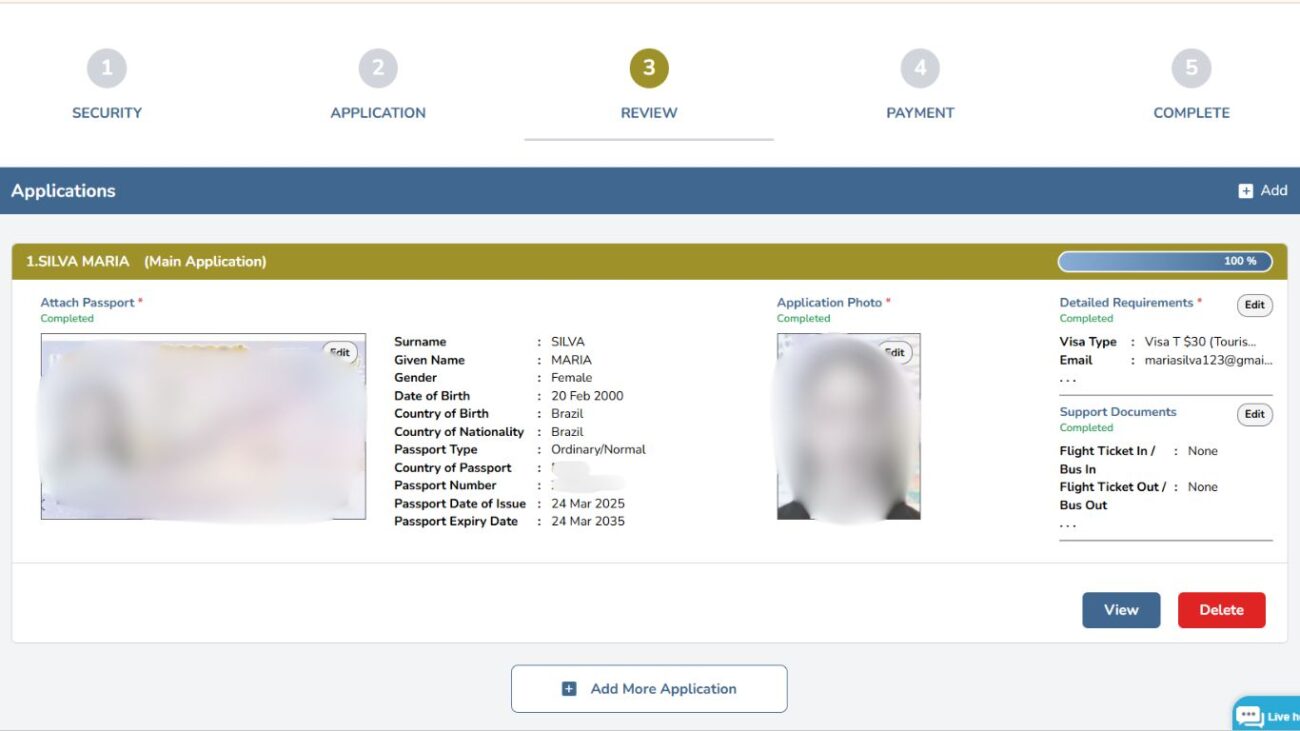Screen dimensions: 1300x731
Task: Click the step 1 Security circle
Action: click(x=106, y=68)
